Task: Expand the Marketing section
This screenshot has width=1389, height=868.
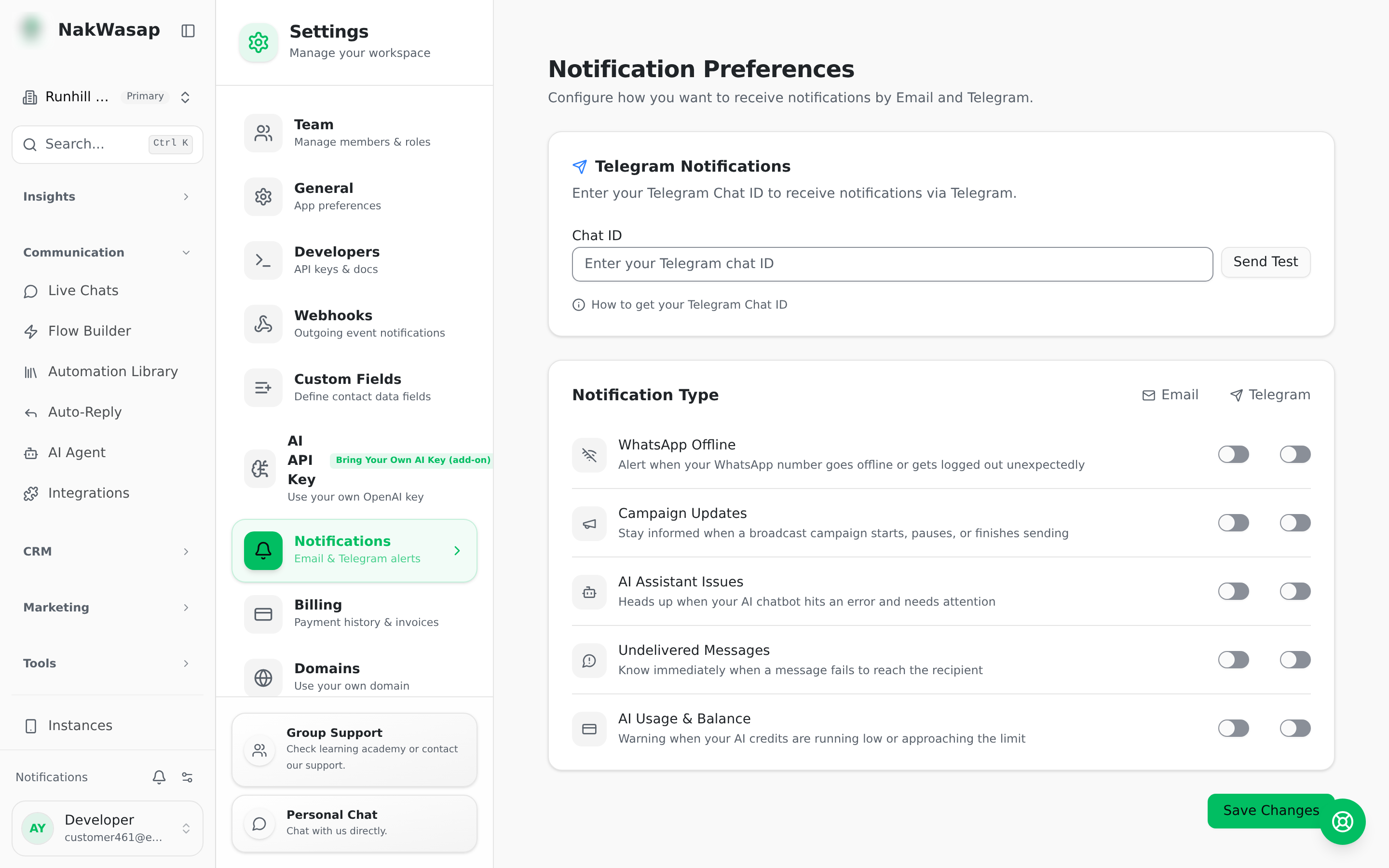Action: click(x=108, y=608)
